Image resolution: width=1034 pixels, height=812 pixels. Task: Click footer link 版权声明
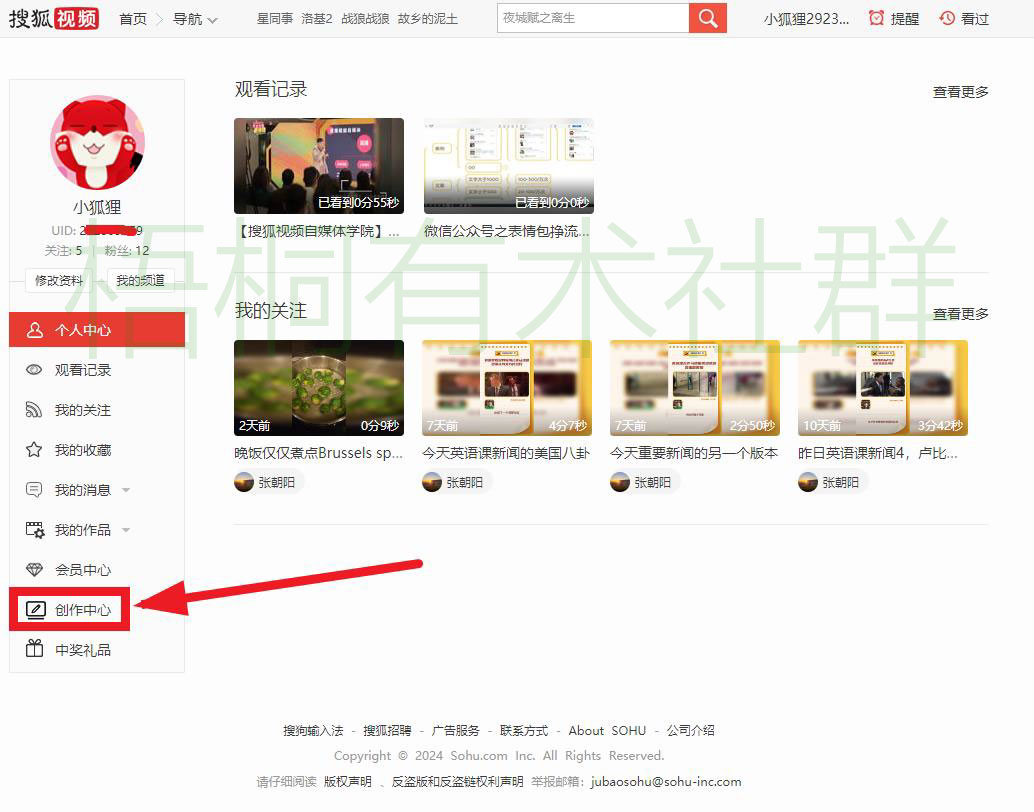[348, 782]
